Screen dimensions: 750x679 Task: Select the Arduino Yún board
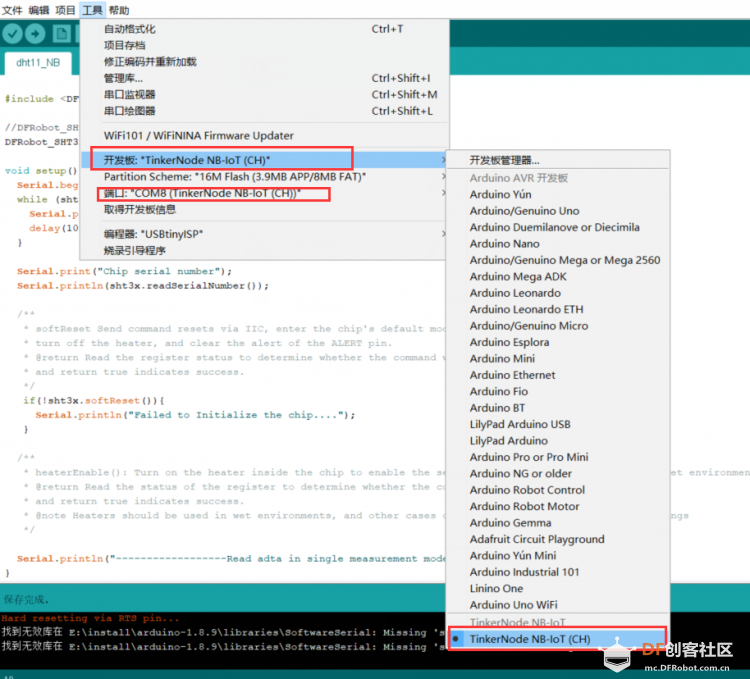click(x=558, y=195)
